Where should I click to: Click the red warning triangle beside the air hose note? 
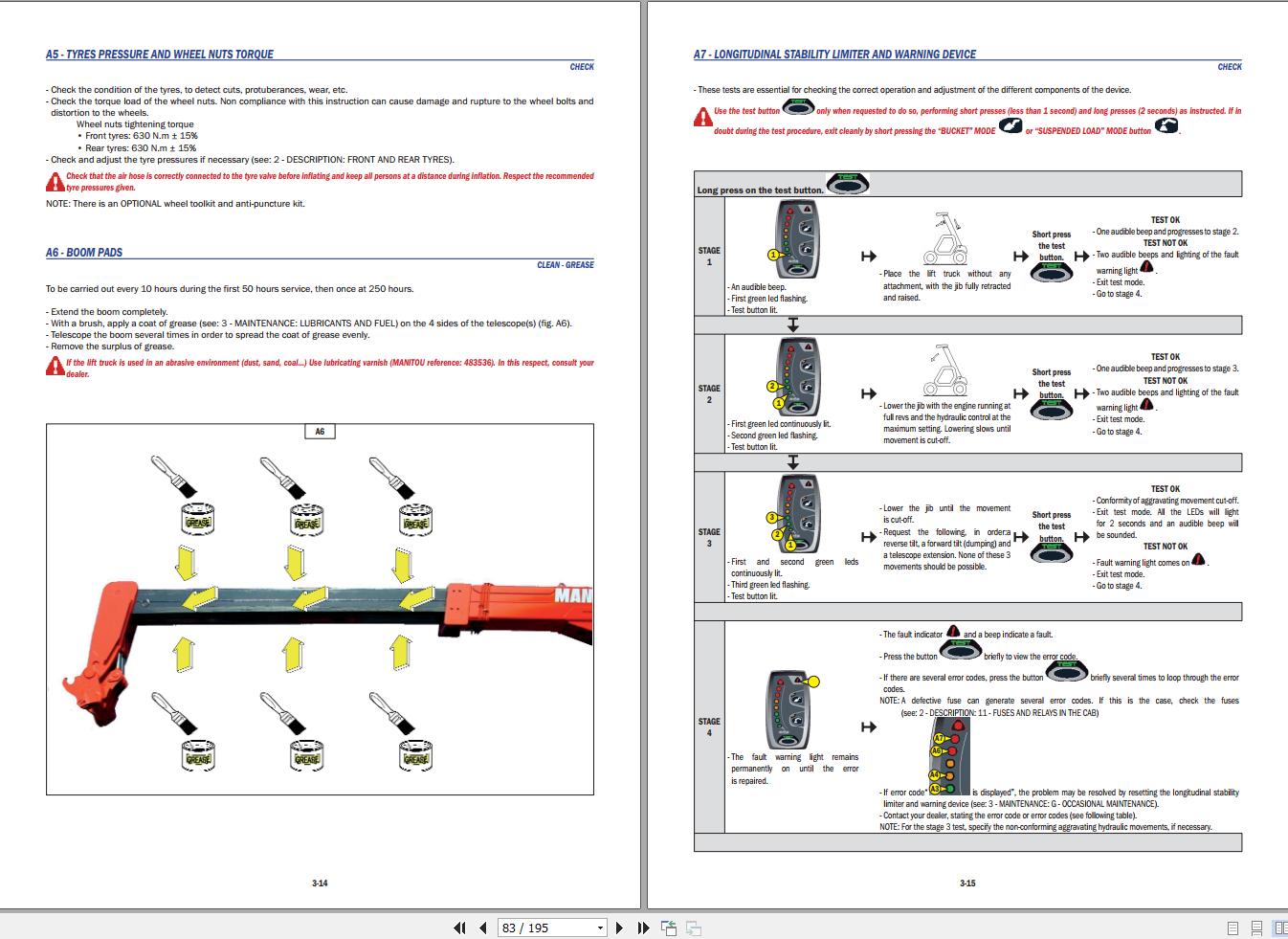[54, 178]
